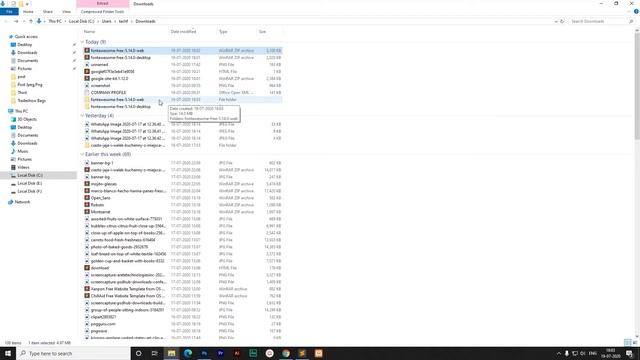Viewport: 640px width, 360px height.
Task: Select Local Disk (F:) in the sidebar
Action: point(29,191)
